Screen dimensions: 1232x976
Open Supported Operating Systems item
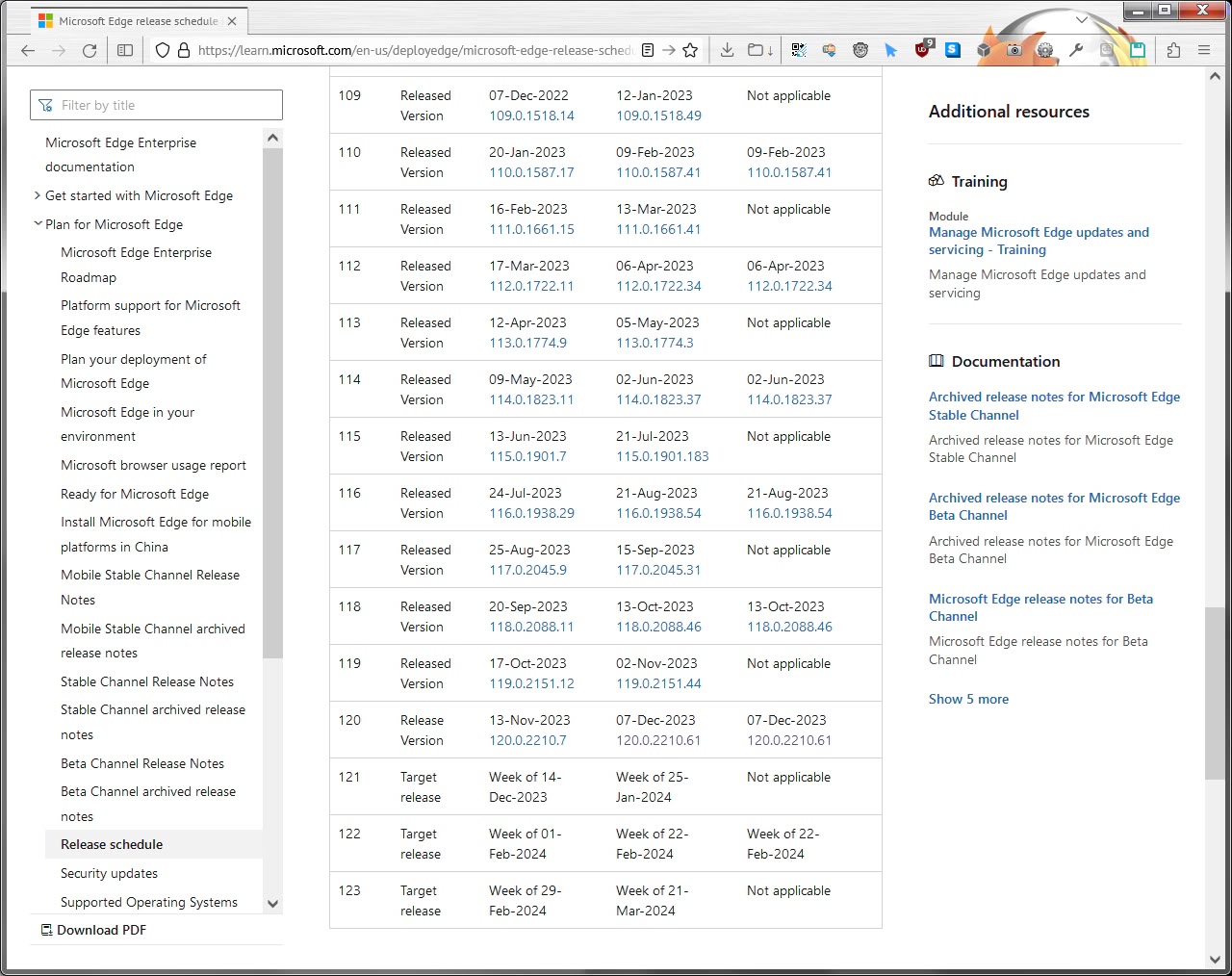pyautogui.click(x=149, y=902)
